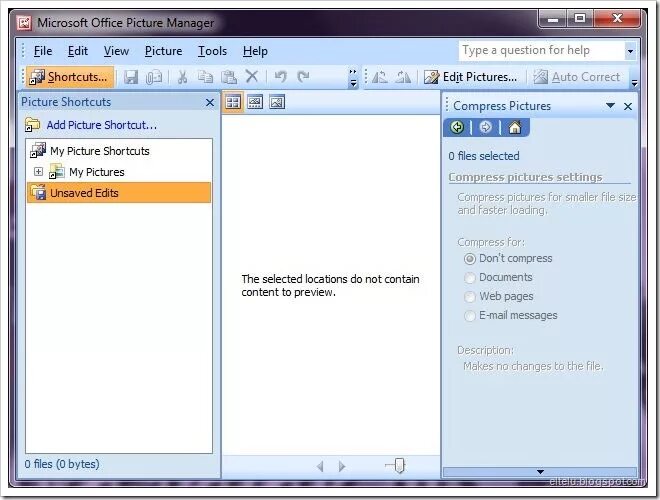Image resolution: width=660 pixels, height=500 pixels.
Task: Click the Copy icon
Action: (205, 77)
